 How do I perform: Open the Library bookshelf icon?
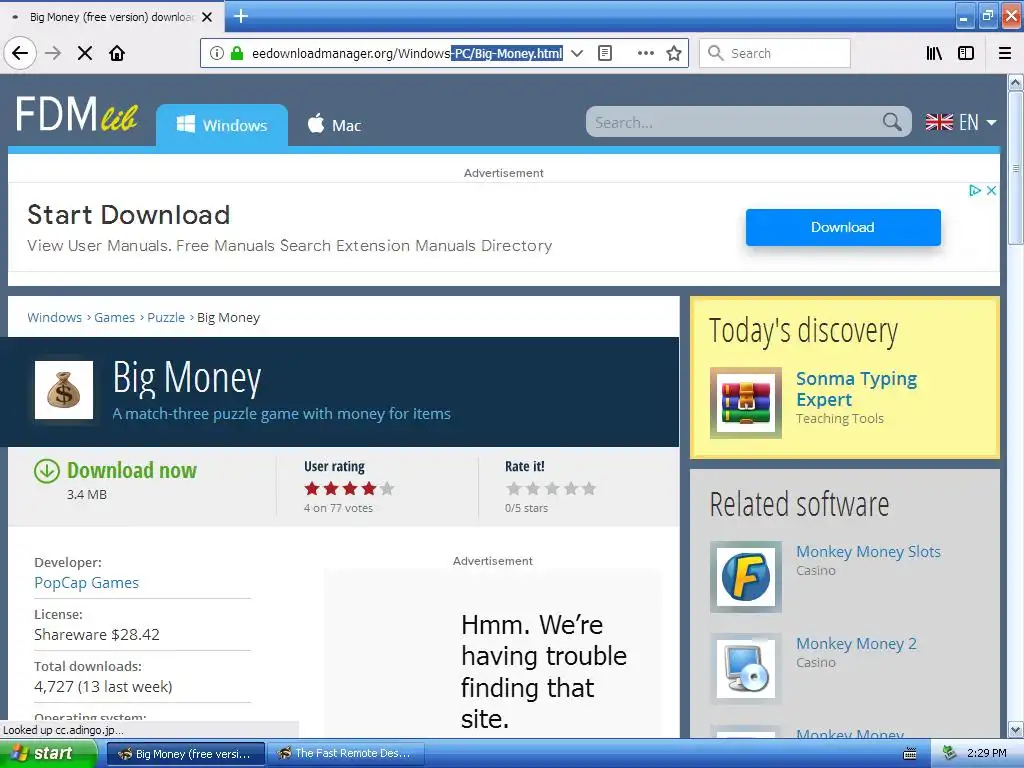point(934,53)
